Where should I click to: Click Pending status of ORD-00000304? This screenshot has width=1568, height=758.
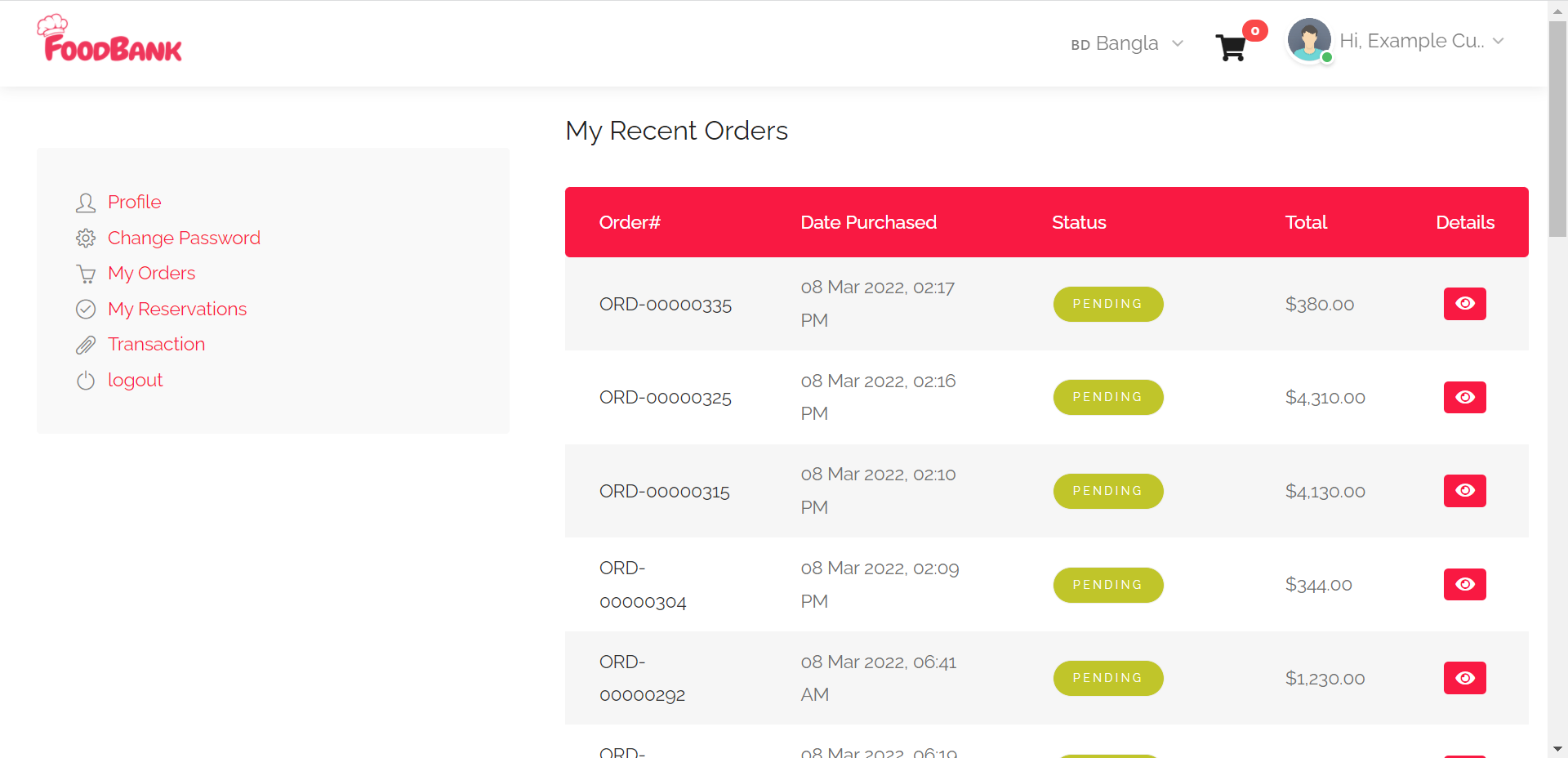(1108, 585)
